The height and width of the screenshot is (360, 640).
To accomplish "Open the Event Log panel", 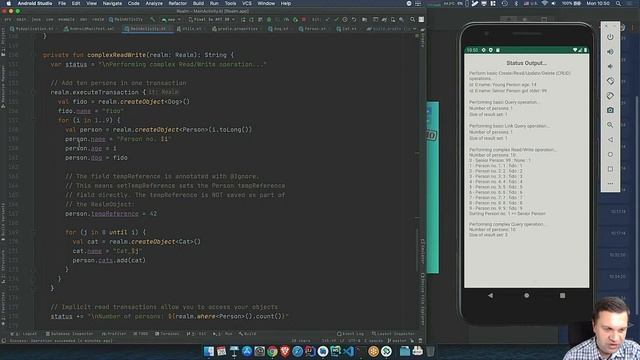I will (351, 333).
